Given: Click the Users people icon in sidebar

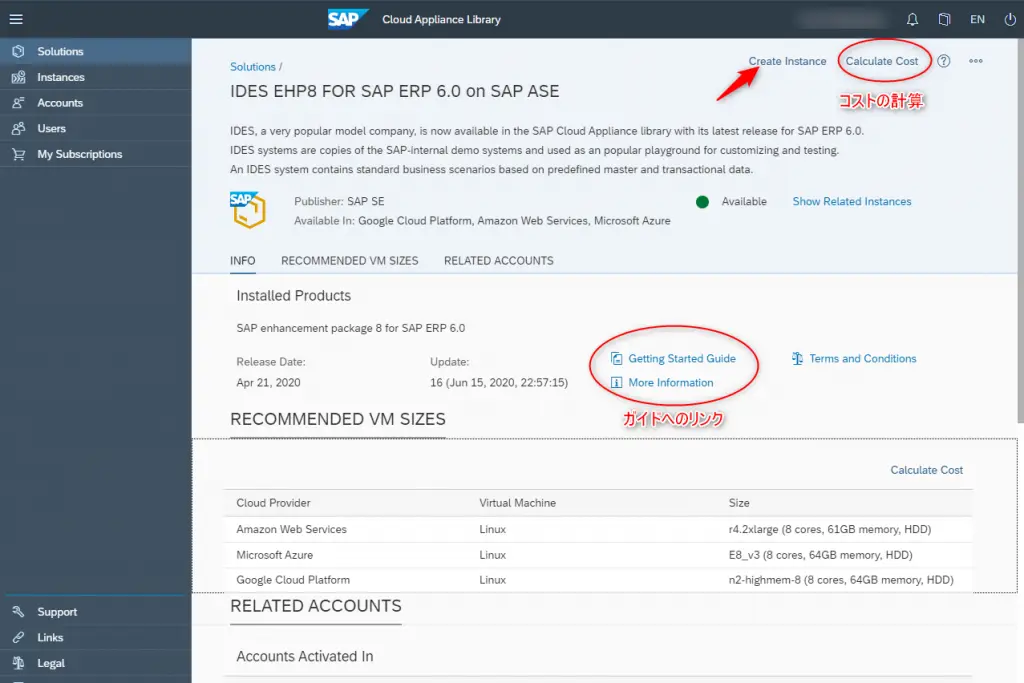Looking at the screenshot, I should pos(18,128).
